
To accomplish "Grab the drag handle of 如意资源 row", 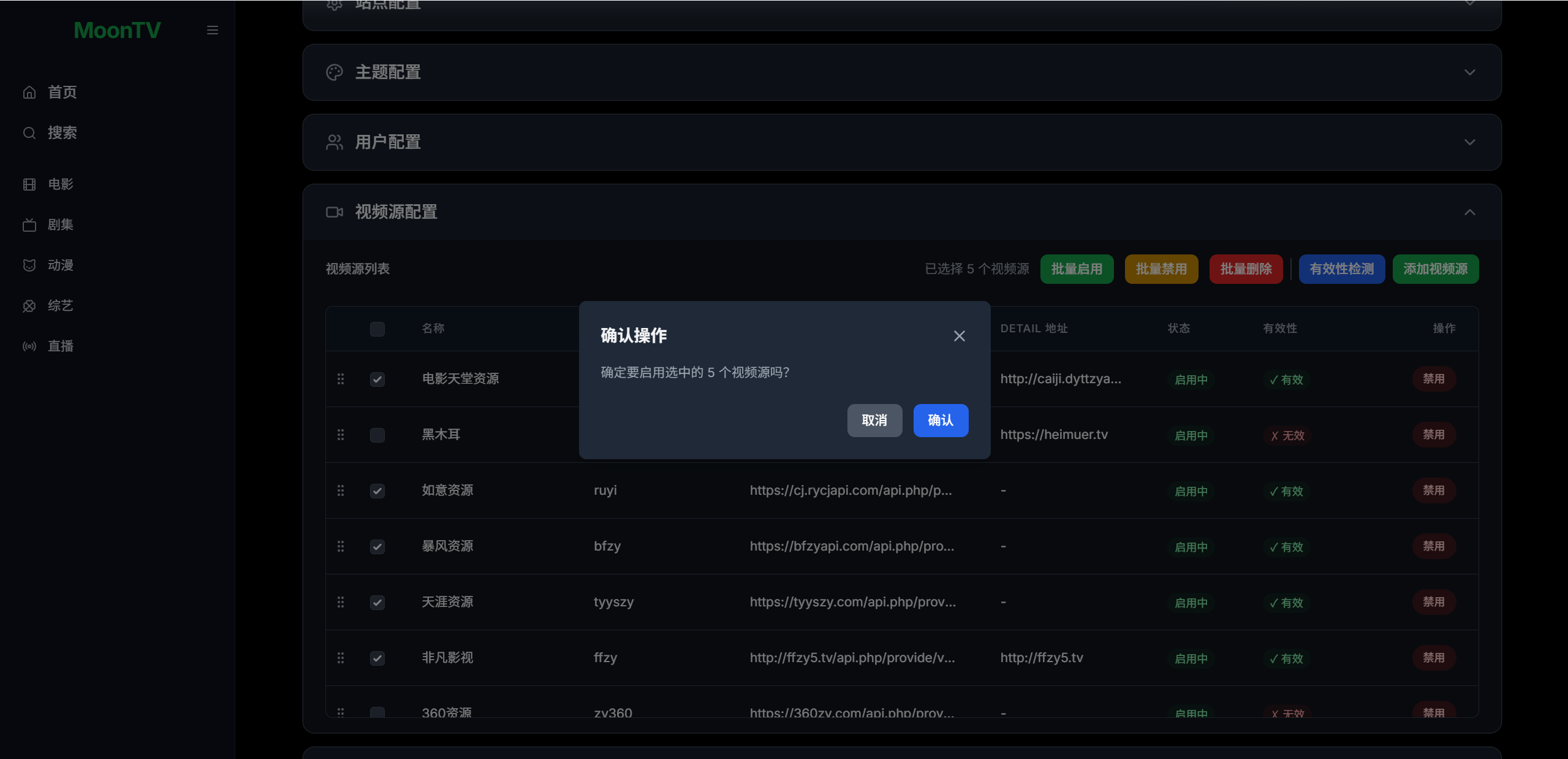I will tap(341, 490).
